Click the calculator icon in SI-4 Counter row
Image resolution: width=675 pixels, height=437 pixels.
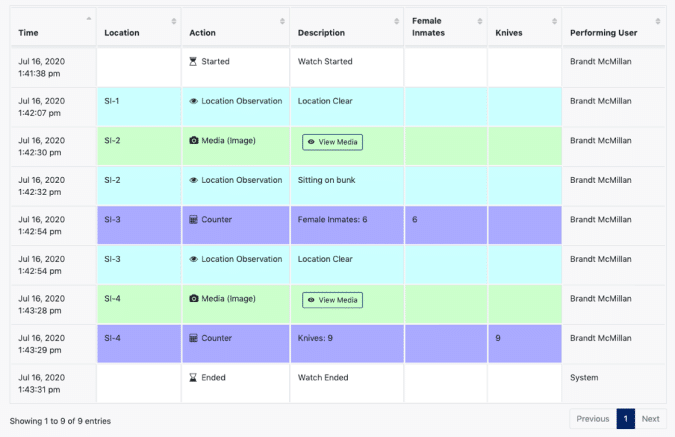(194, 339)
